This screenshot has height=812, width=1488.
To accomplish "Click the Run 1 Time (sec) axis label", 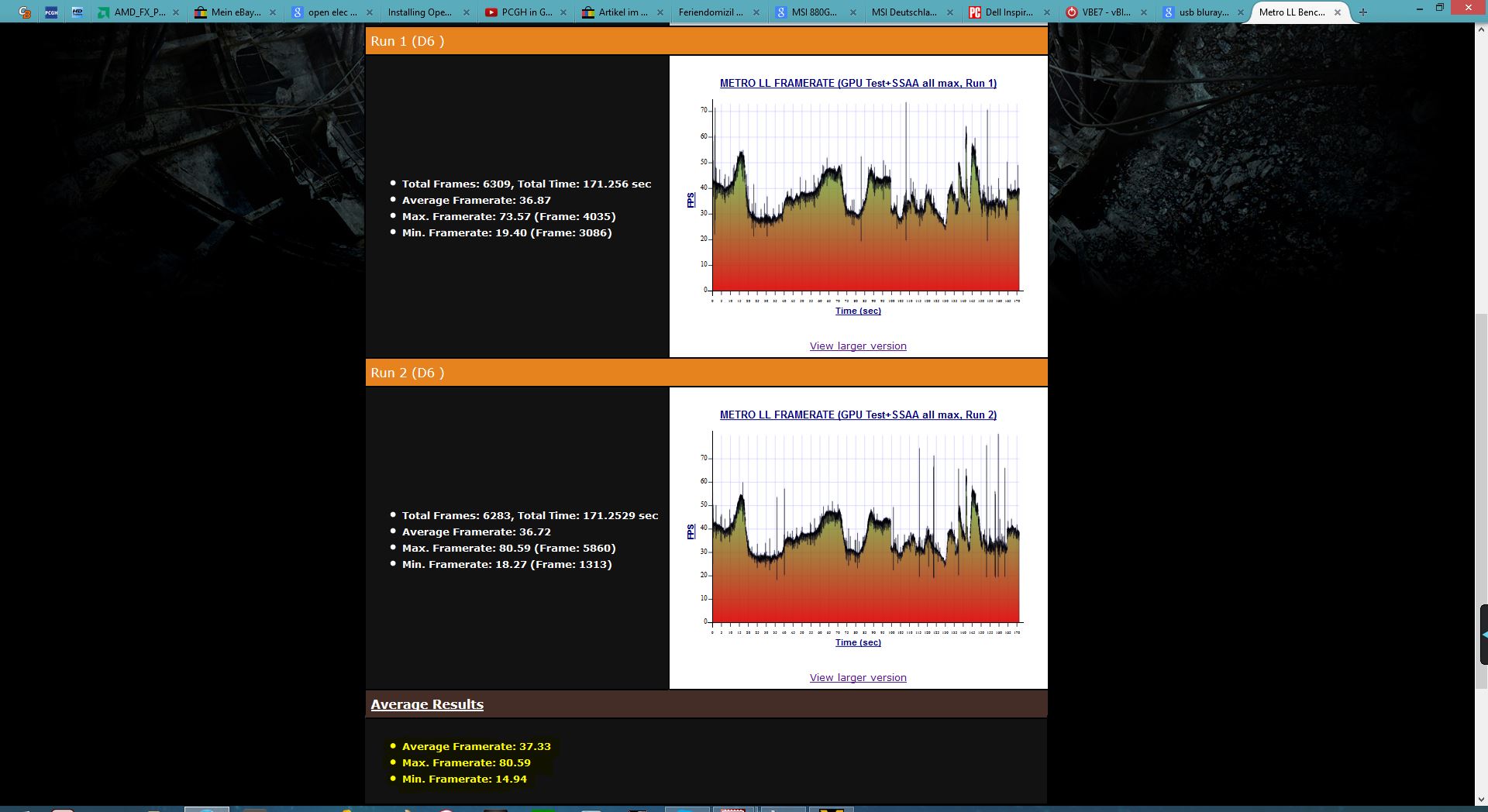I will pyautogui.click(x=858, y=311).
